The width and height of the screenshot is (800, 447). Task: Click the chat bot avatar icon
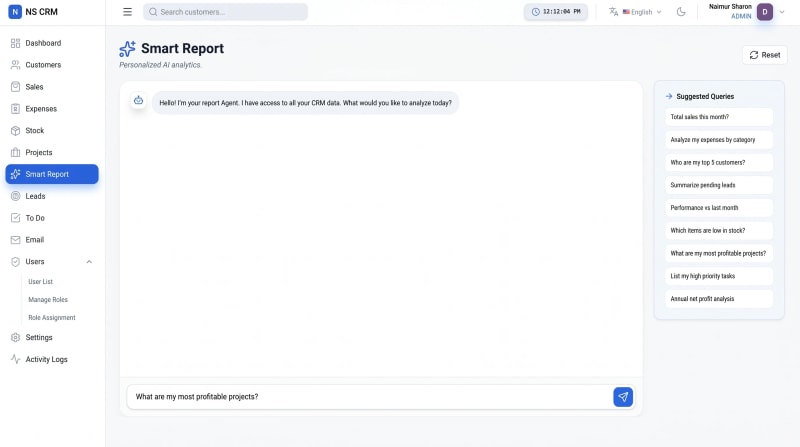138,101
